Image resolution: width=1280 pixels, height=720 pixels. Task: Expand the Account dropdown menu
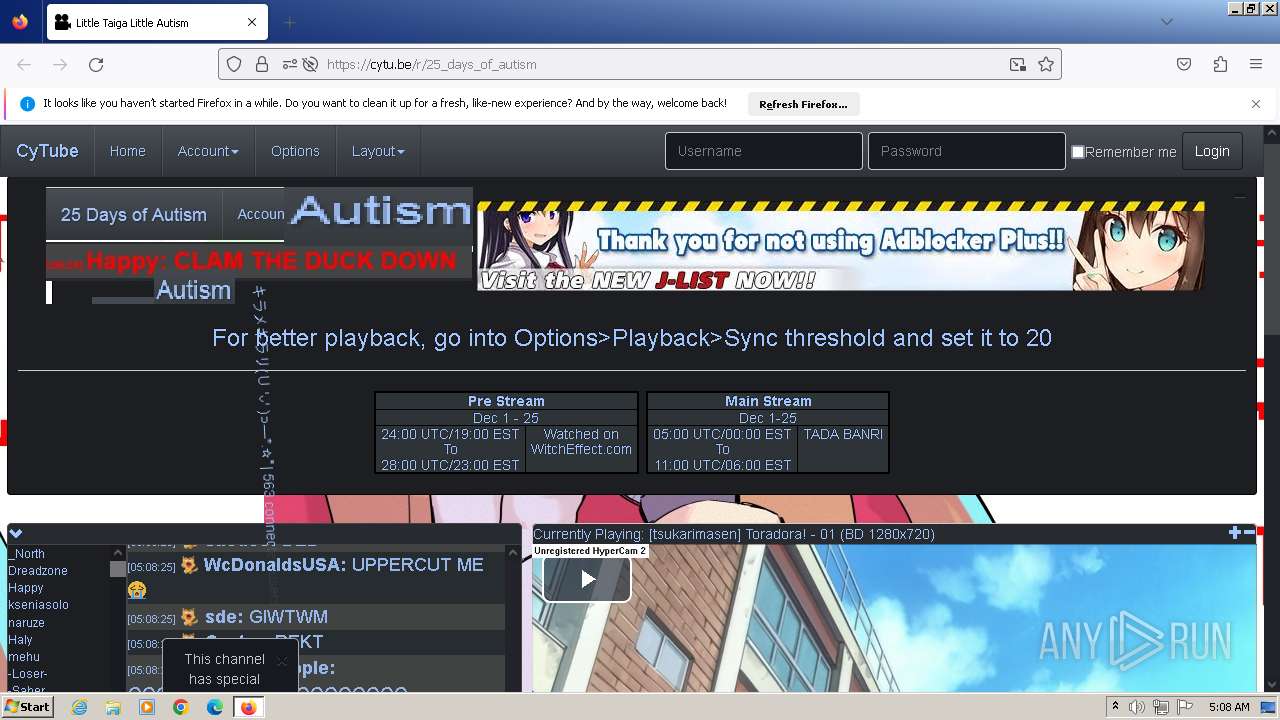tap(208, 151)
